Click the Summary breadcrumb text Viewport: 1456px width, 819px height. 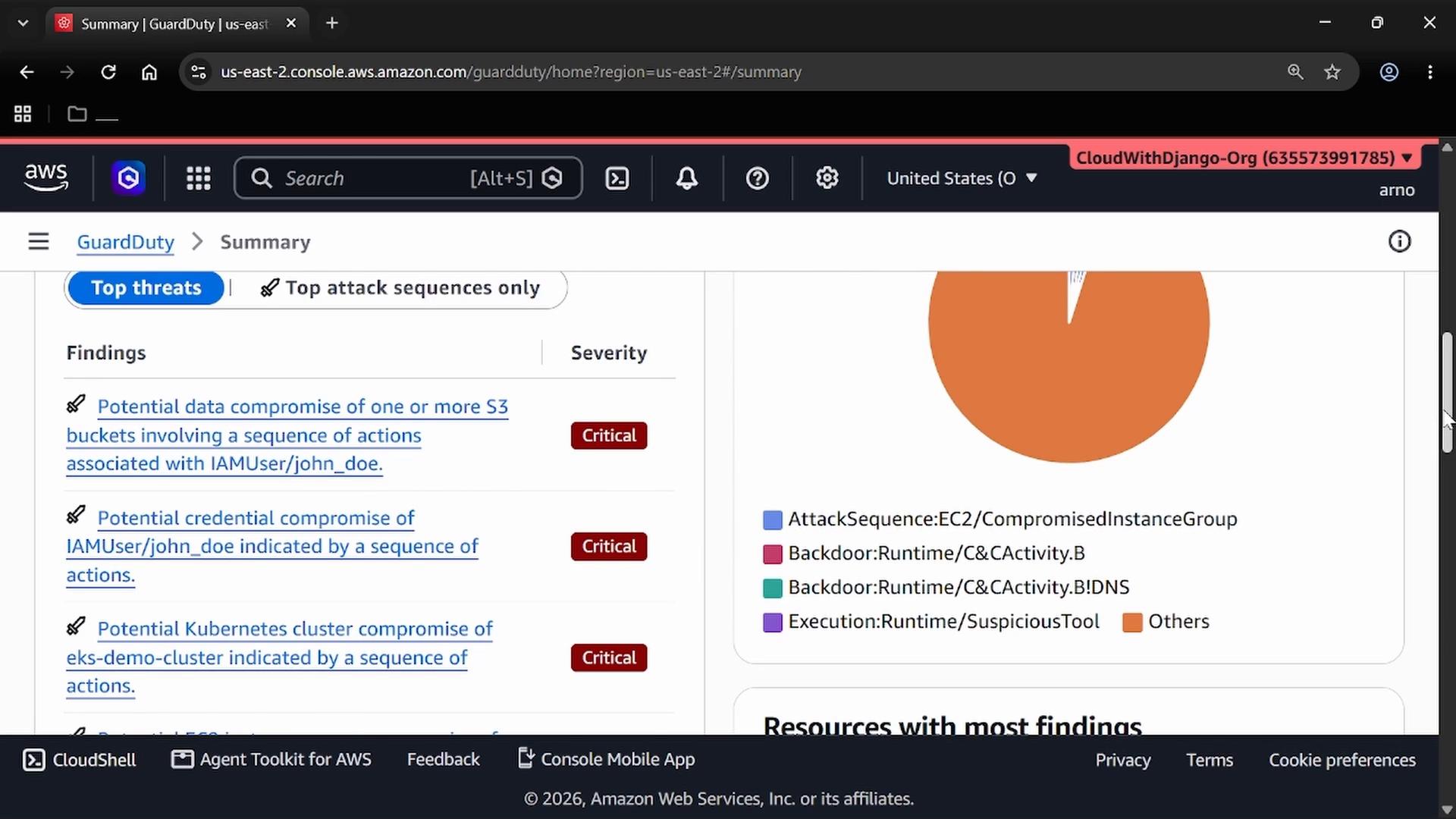265,242
